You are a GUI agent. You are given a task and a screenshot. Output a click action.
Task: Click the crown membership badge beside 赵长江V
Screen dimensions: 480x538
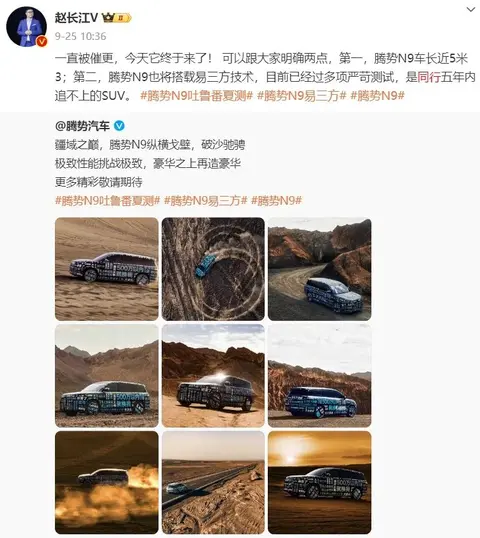coord(117,17)
